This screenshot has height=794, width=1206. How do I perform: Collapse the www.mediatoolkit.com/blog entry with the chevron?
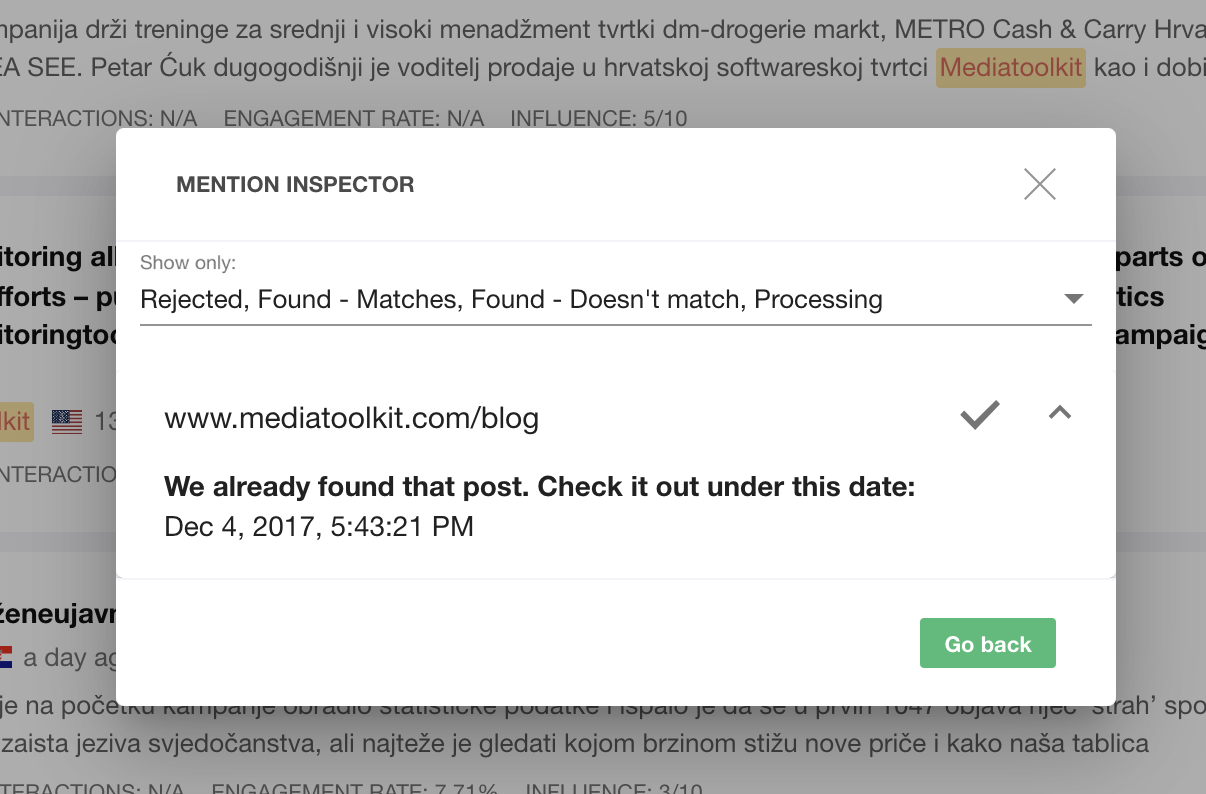1060,413
